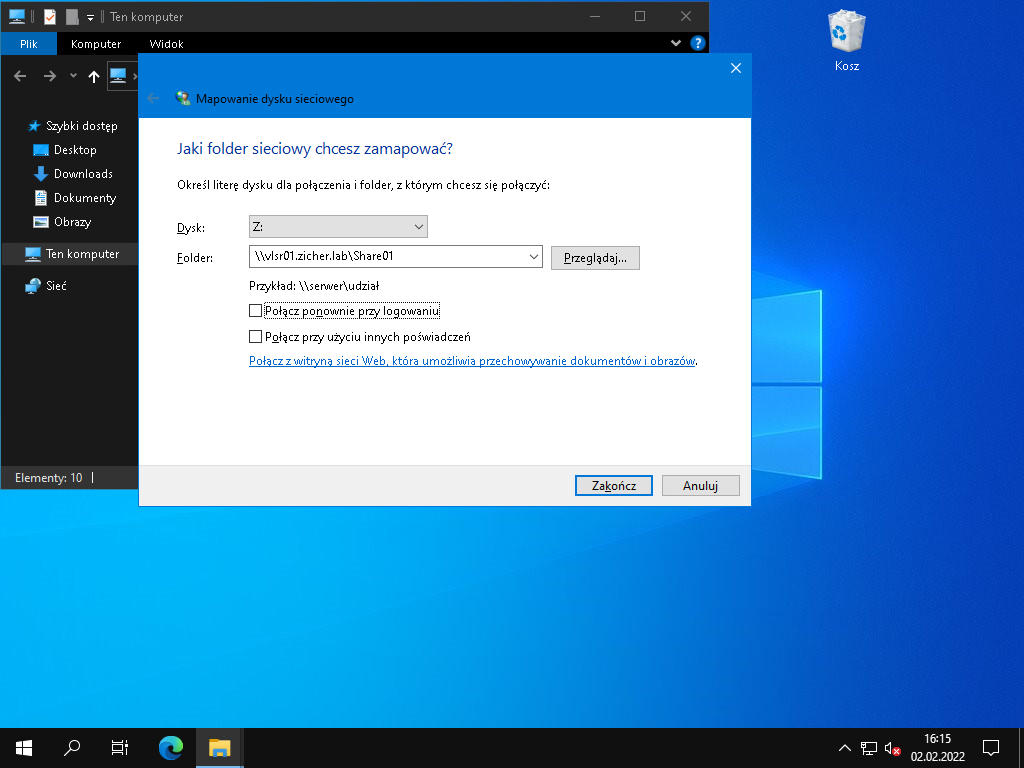Click the Windows Start button
The width and height of the screenshot is (1024, 768).
pos(24,747)
